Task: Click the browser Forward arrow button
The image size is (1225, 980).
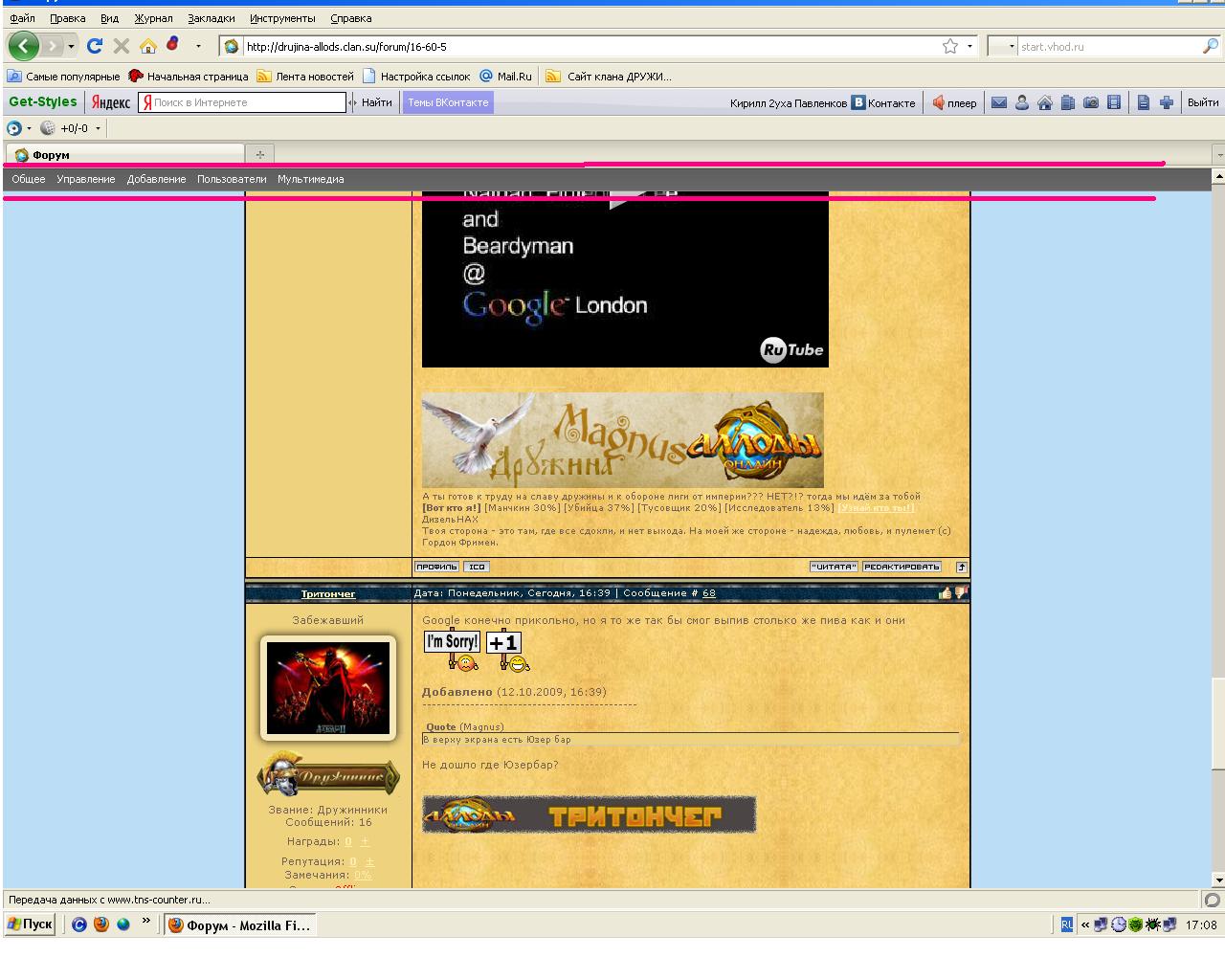Action: coord(53,46)
